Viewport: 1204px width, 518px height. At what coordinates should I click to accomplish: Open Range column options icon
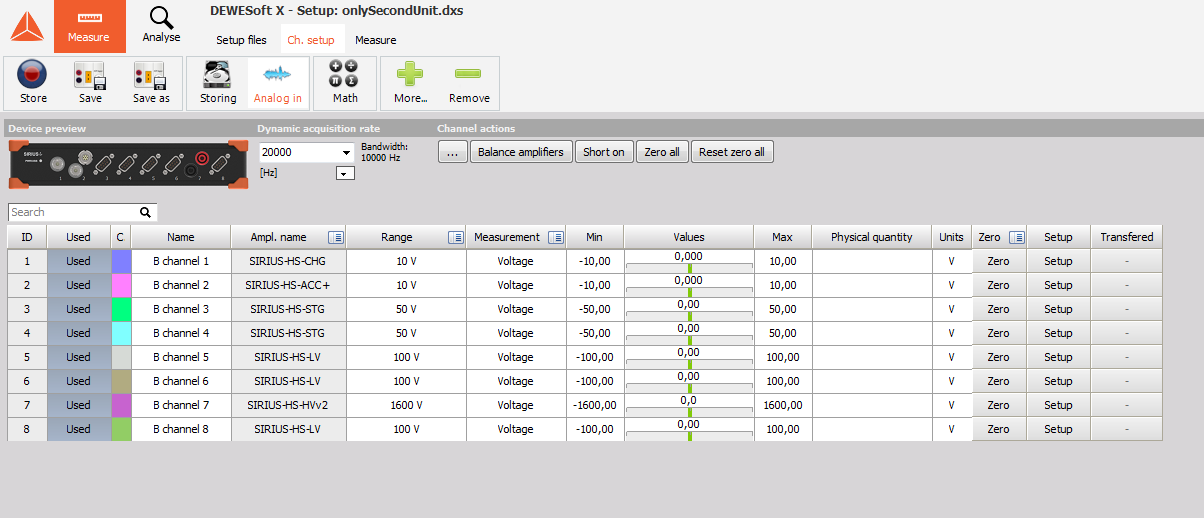pos(456,237)
